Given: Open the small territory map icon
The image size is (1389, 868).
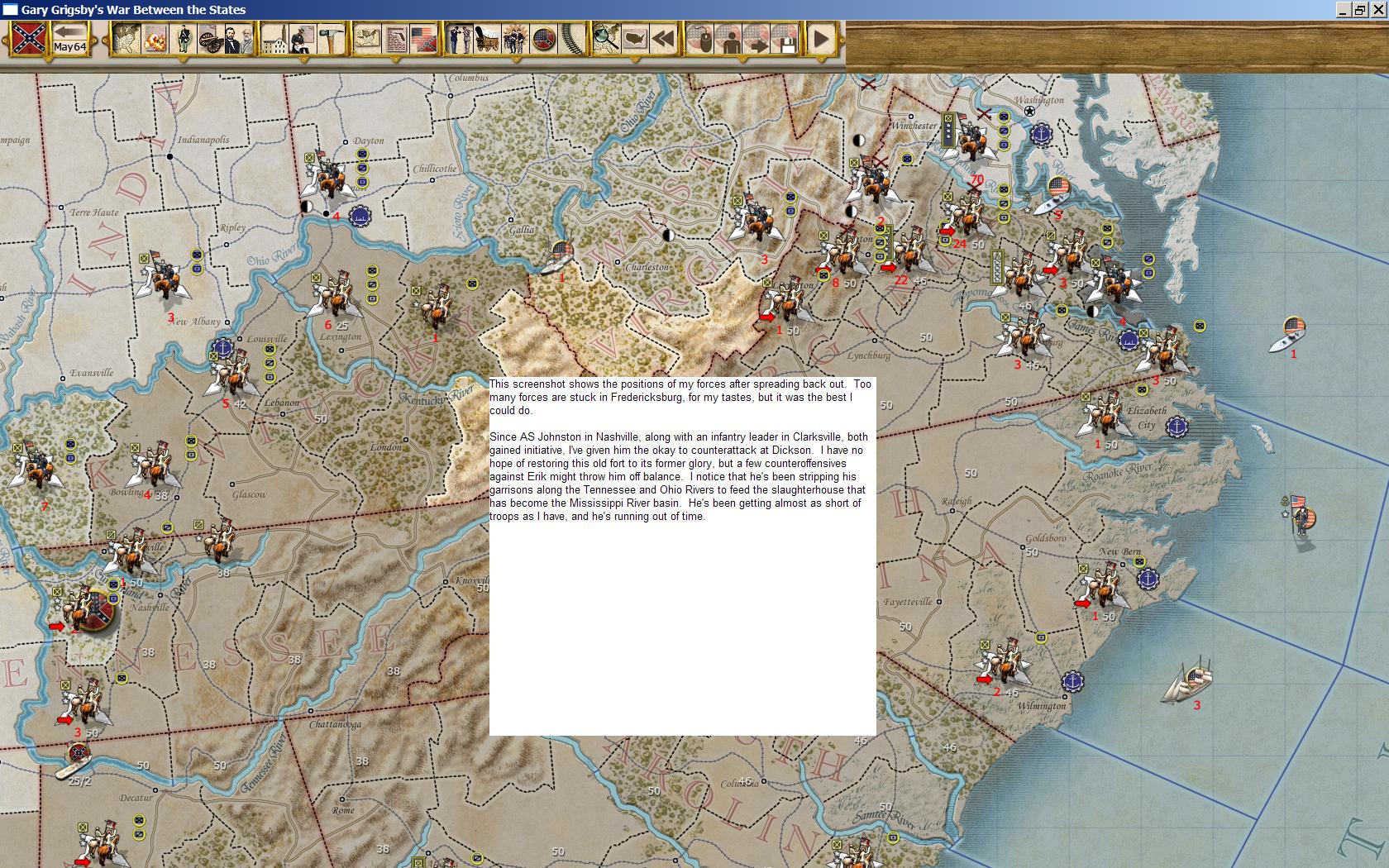Looking at the screenshot, I should coord(367,38).
